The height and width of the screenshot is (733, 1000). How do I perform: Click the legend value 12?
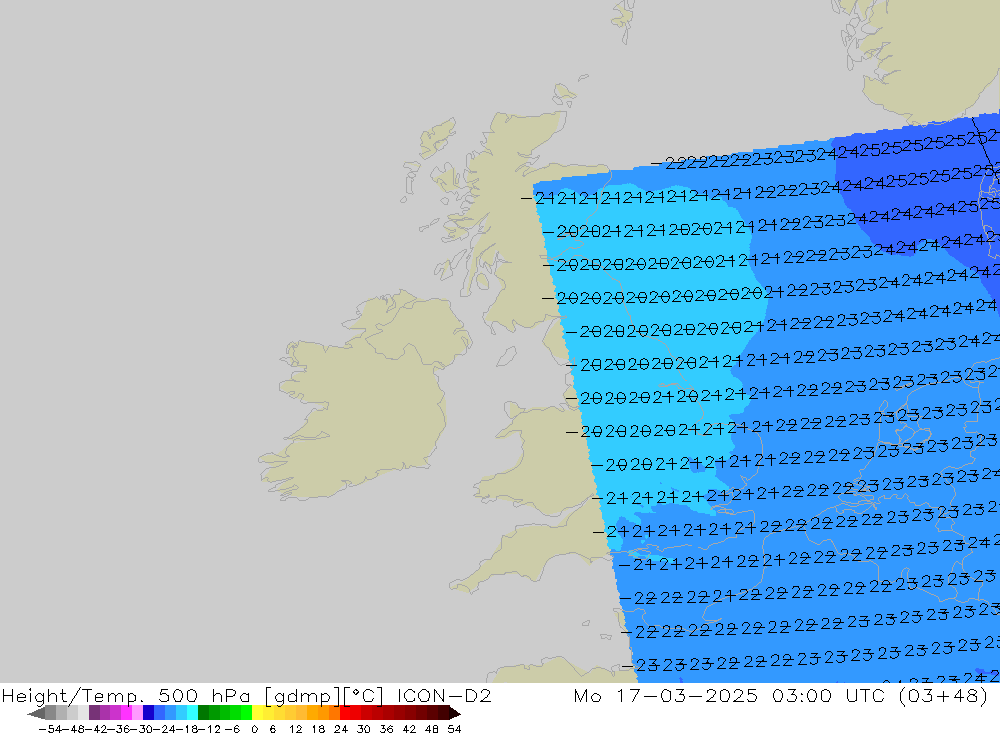[295, 729]
